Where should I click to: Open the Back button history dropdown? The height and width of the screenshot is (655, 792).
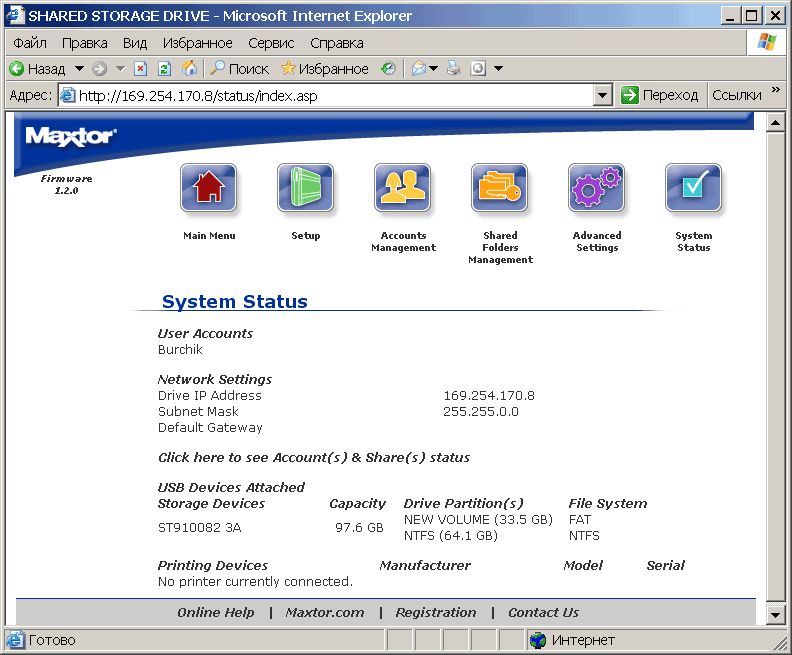pos(79,69)
